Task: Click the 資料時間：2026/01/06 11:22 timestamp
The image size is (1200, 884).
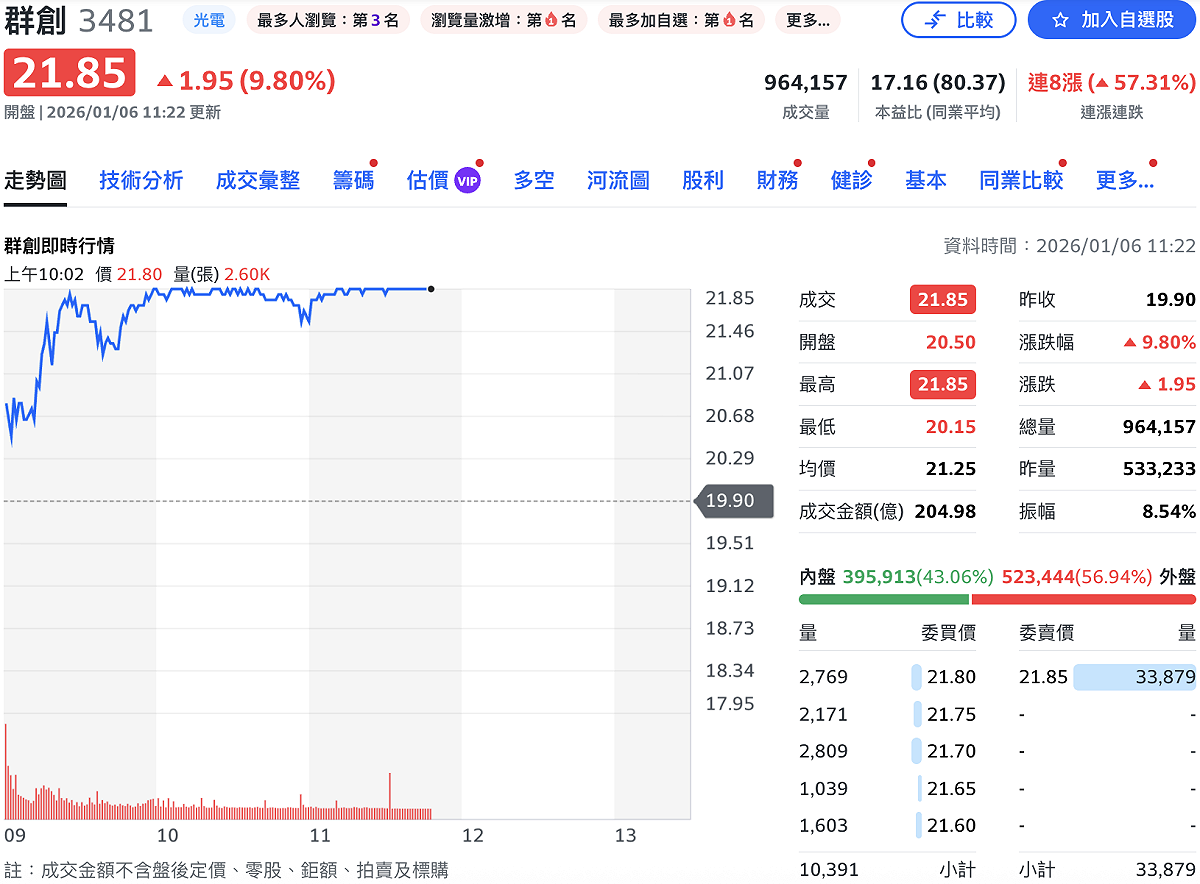Action: coord(1069,245)
